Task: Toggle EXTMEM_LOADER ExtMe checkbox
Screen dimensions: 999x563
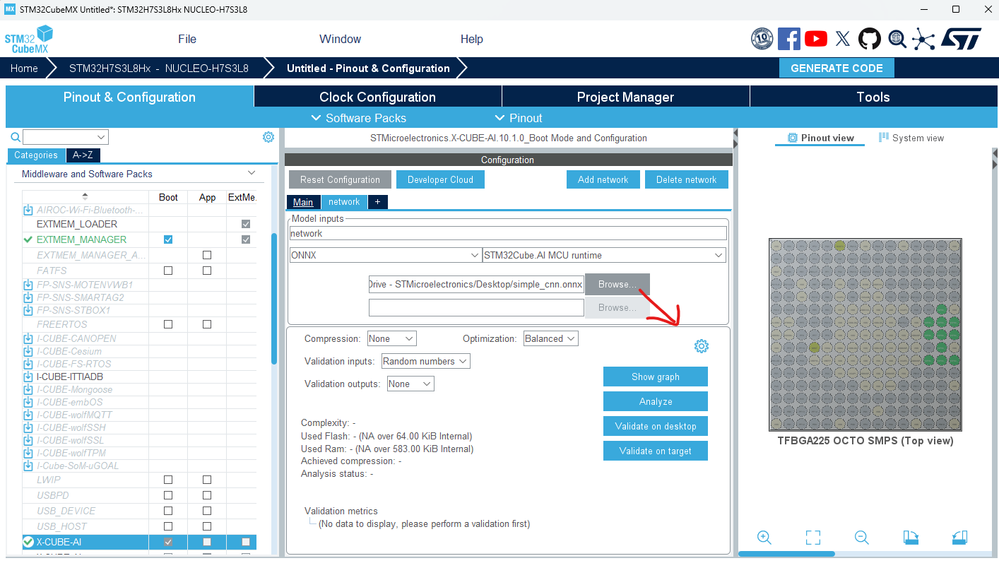Action: pyautogui.click(x=245, y=224)
